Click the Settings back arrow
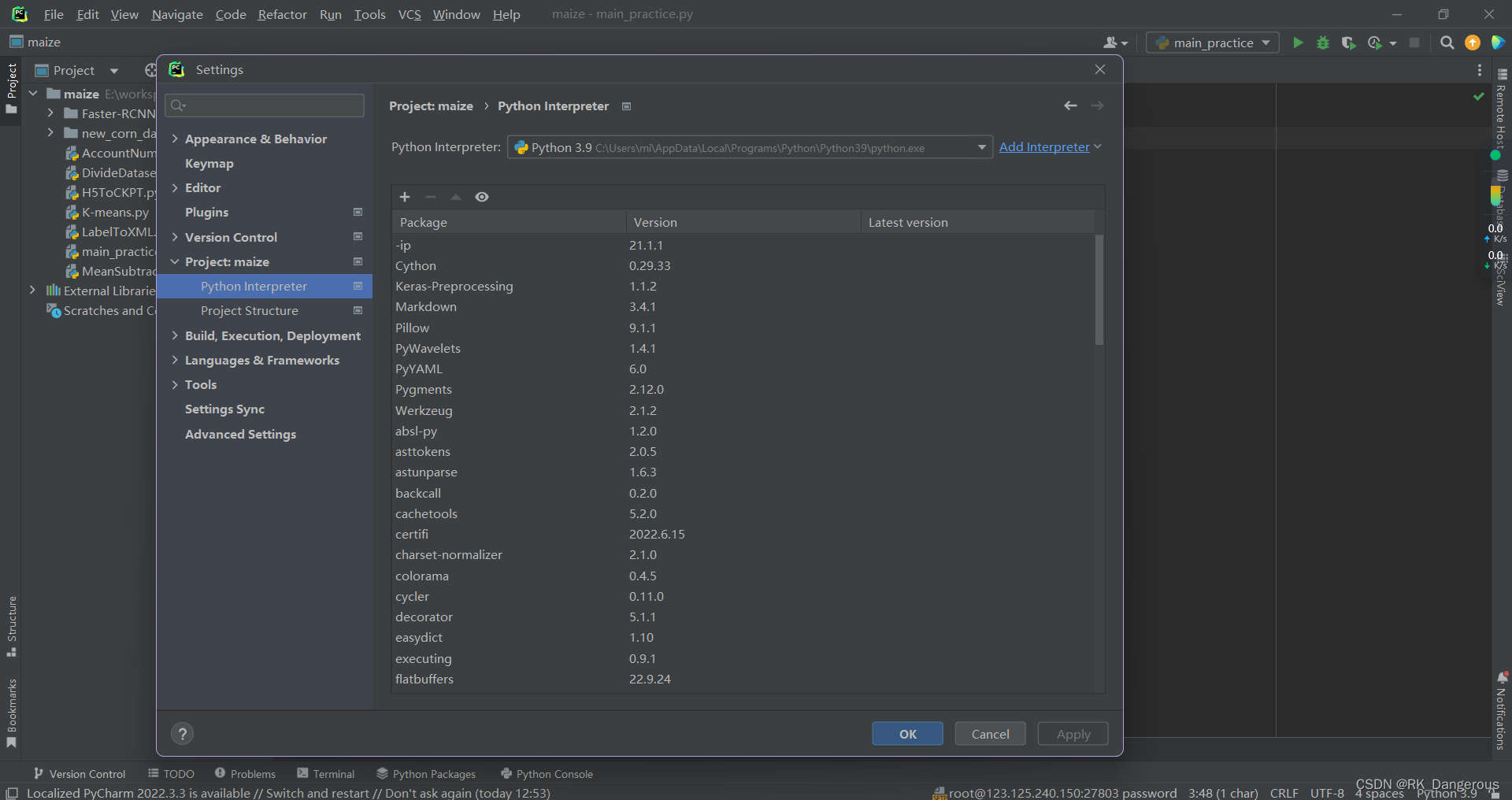The height and width of the screenshot is (800, 1512). click(1070, 106)
